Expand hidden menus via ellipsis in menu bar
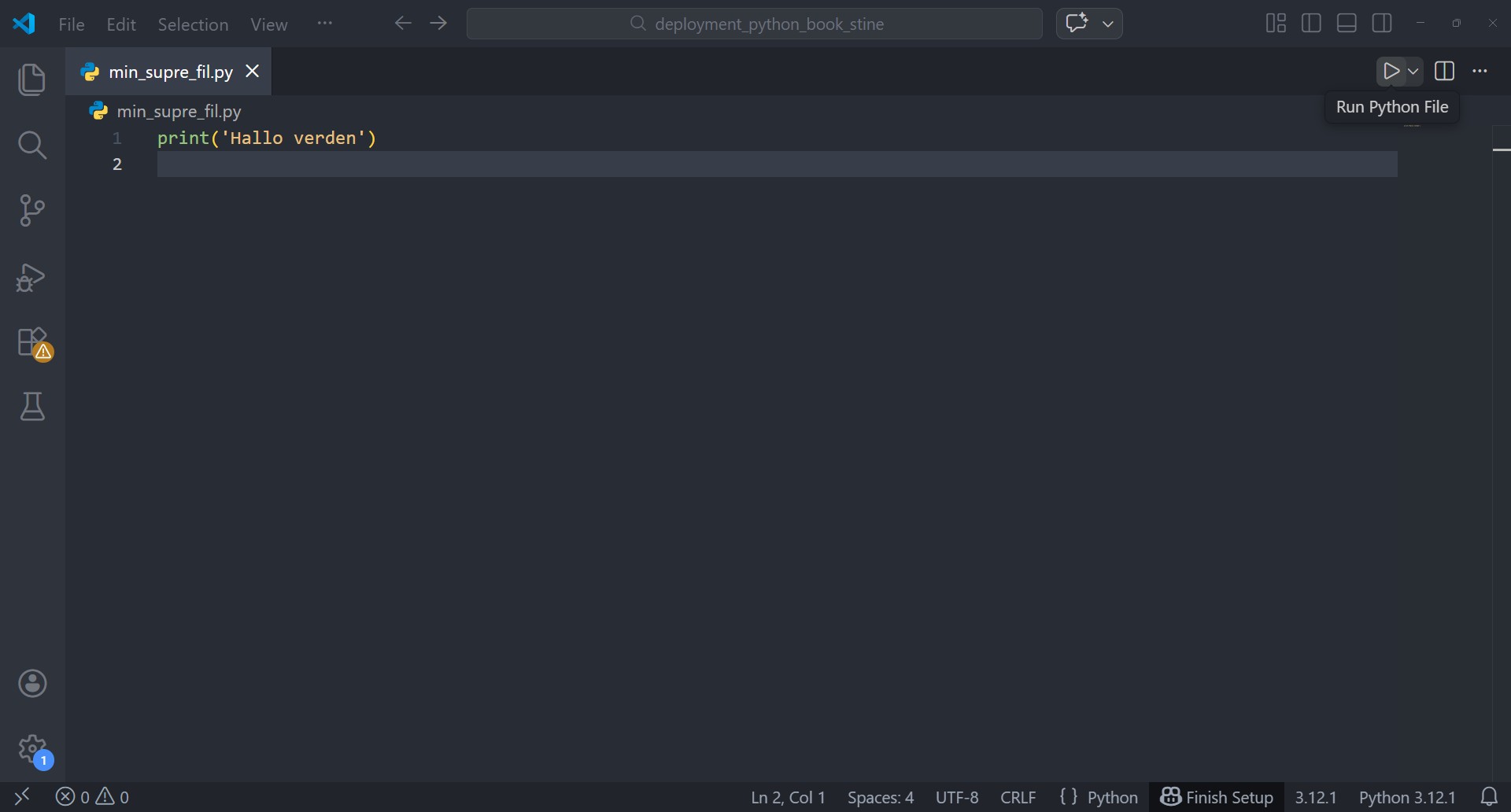1511x812 pixels. [324, 24]
